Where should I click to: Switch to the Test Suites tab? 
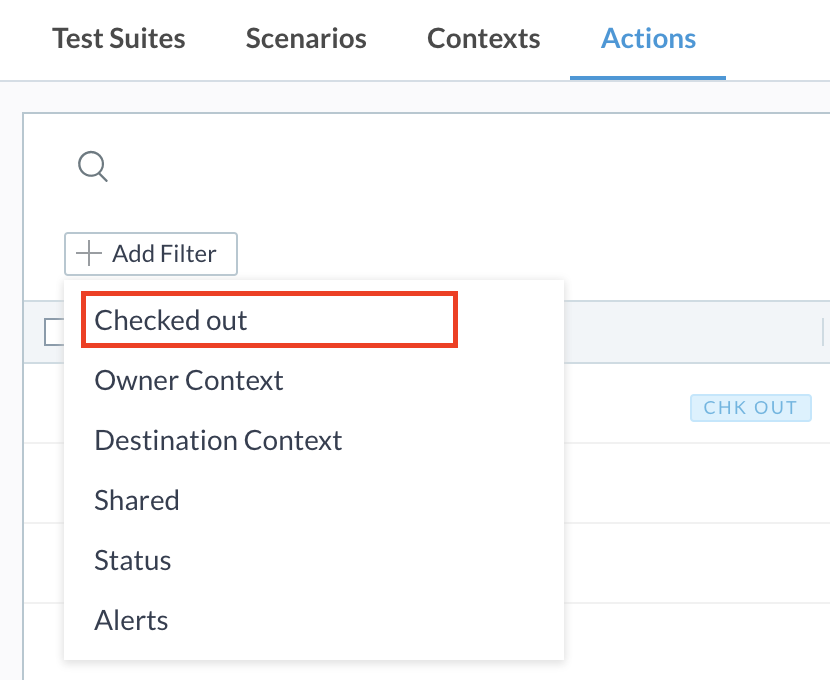119,39
